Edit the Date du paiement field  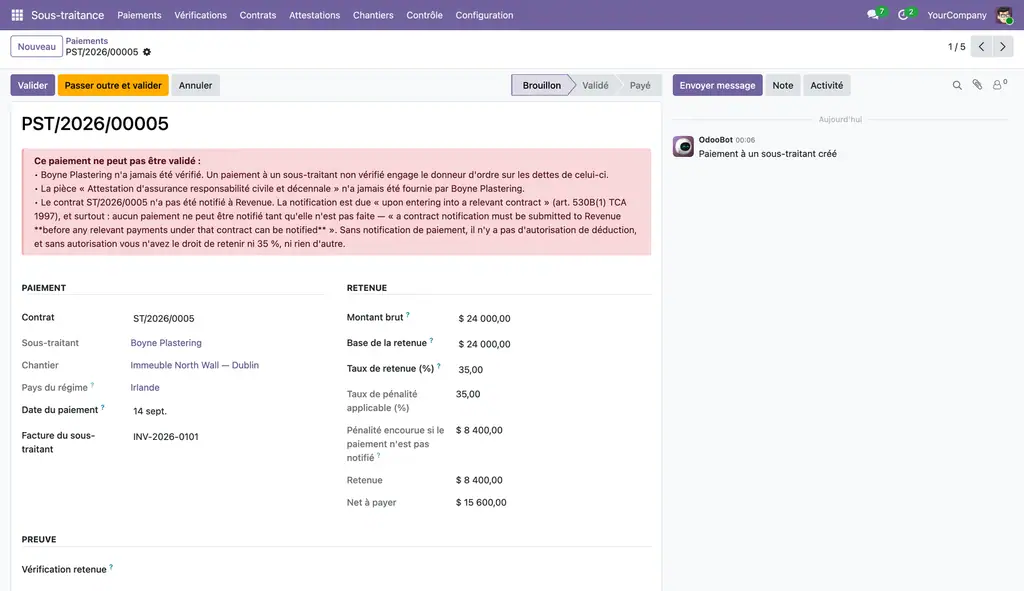[x=226, y=411]
